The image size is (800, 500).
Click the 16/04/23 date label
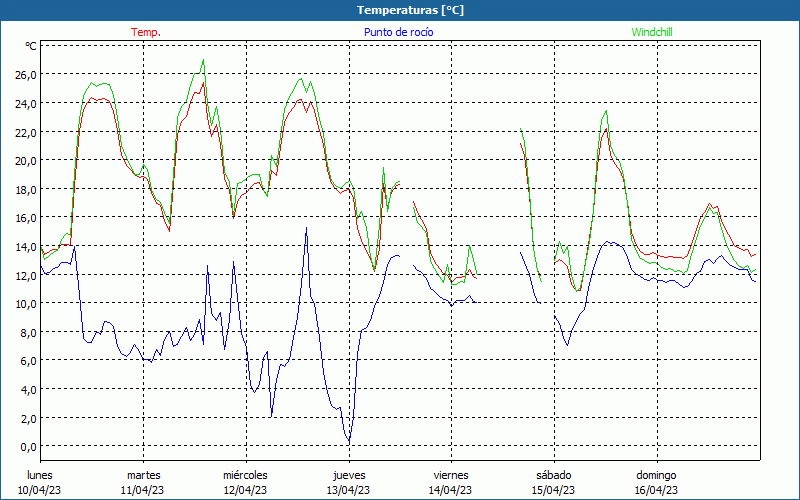[x=656, y=490]
